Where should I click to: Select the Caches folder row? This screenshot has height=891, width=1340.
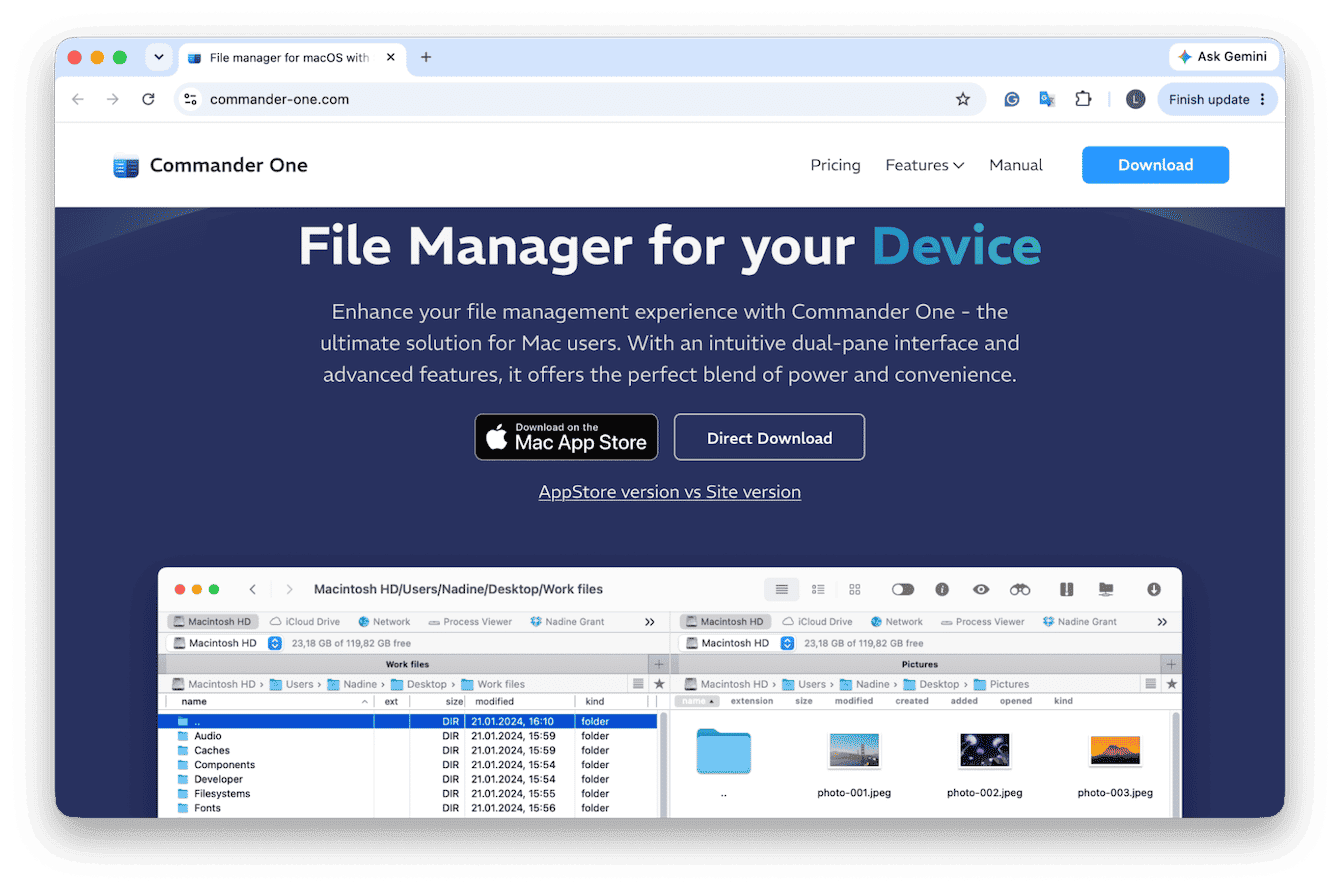[x=408, y=750]
